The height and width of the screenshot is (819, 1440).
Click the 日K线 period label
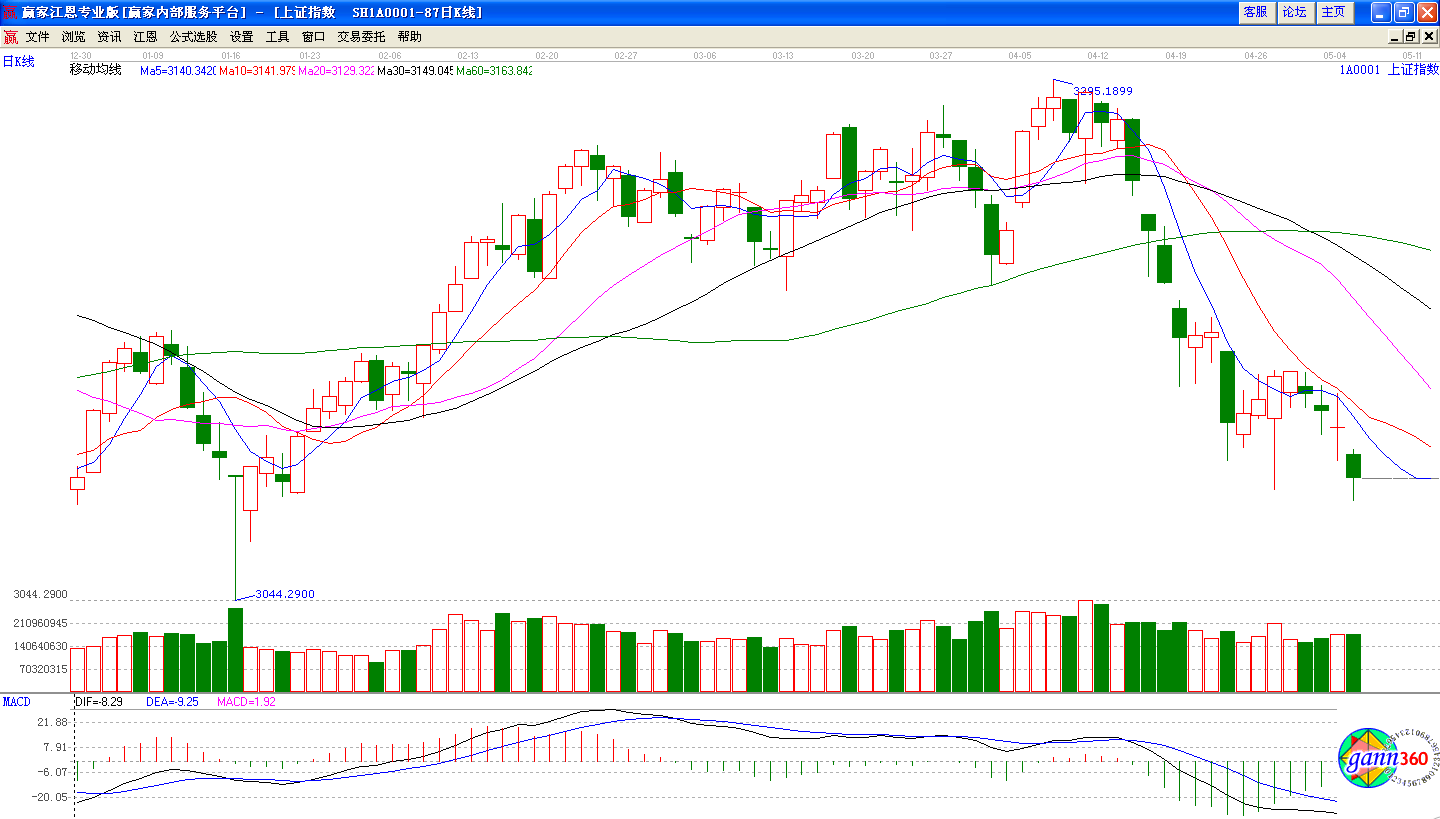click(18, 62)
